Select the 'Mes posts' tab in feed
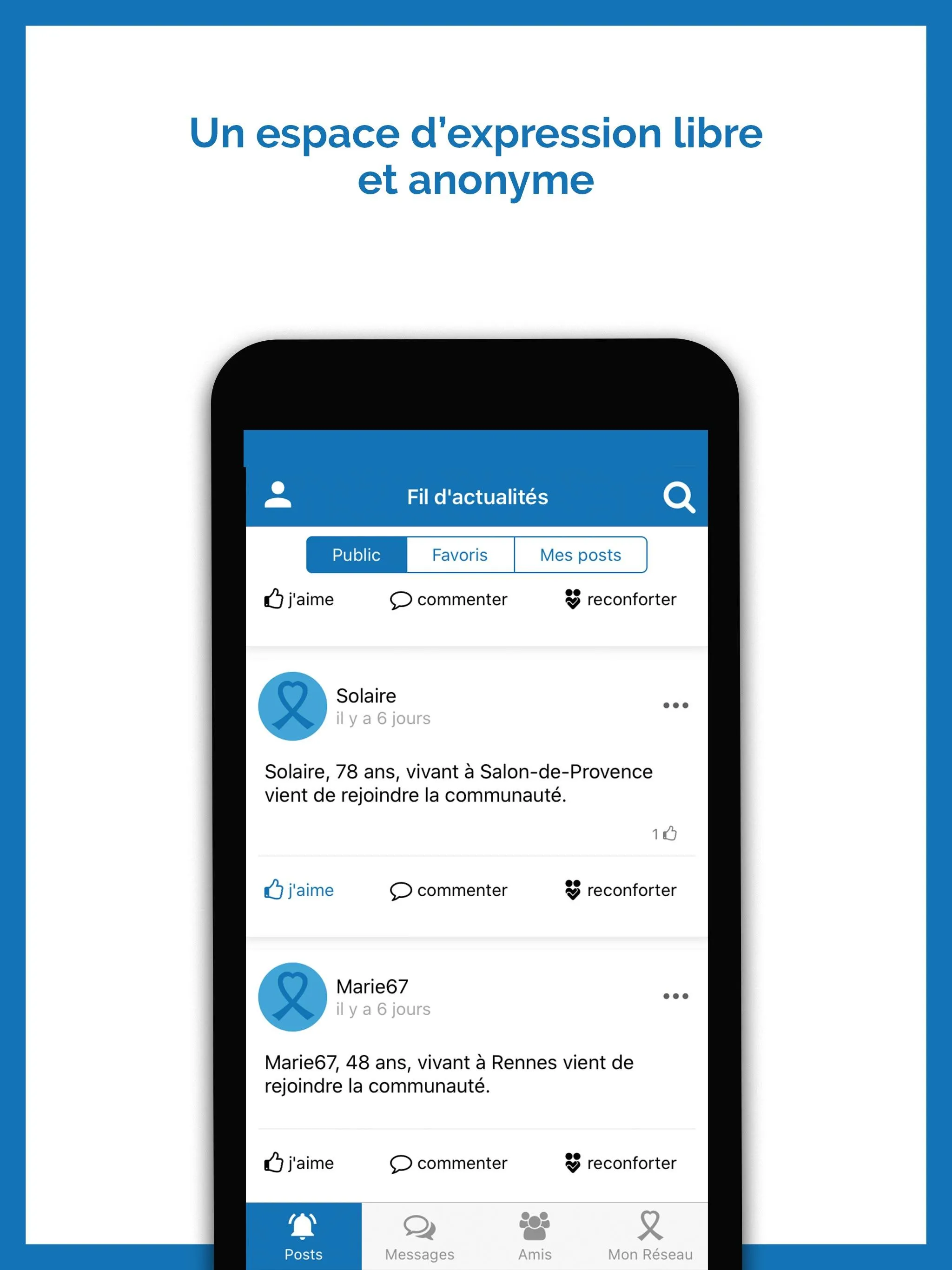Viewport: 952px width, 1270px height. 580,553
